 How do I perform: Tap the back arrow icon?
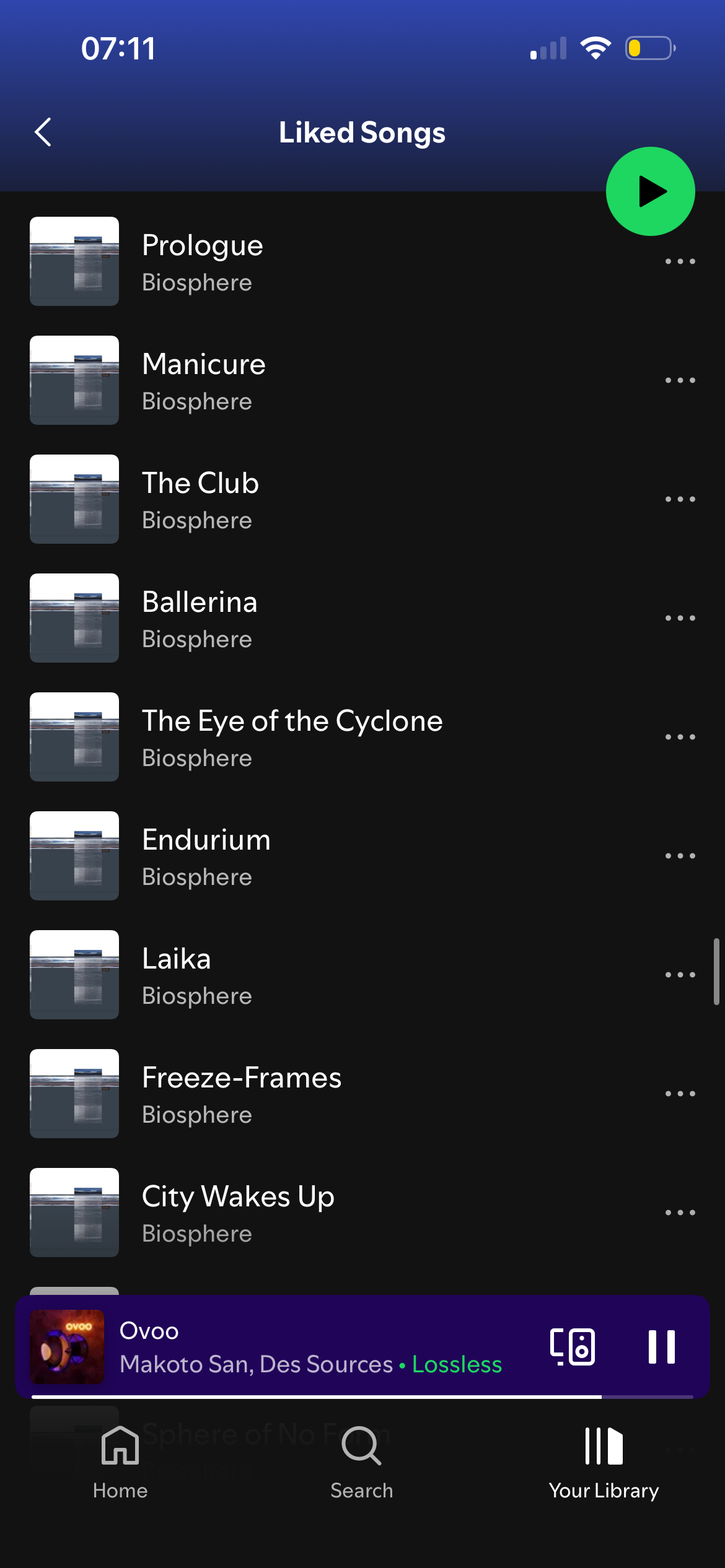[43, 132]
